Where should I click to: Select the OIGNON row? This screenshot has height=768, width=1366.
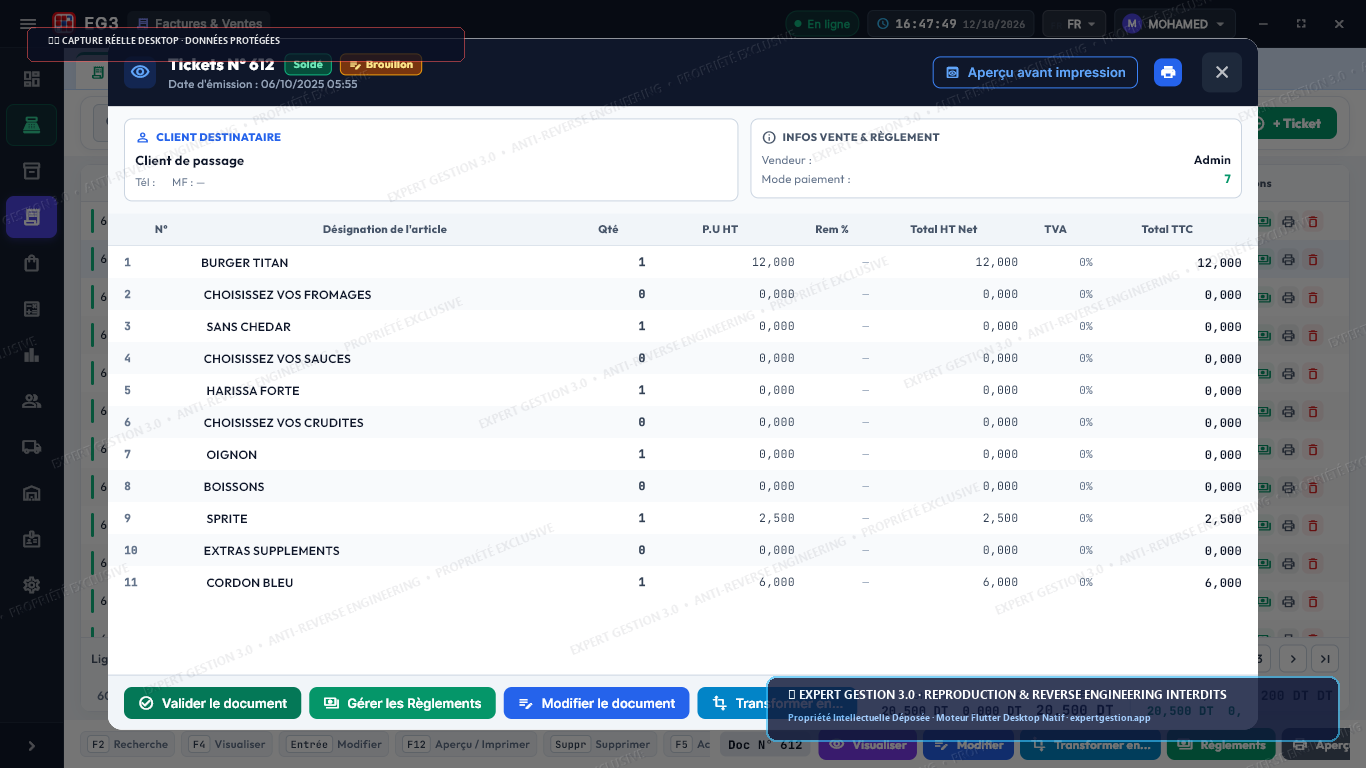pyautogui.click(x=683, y=454)
